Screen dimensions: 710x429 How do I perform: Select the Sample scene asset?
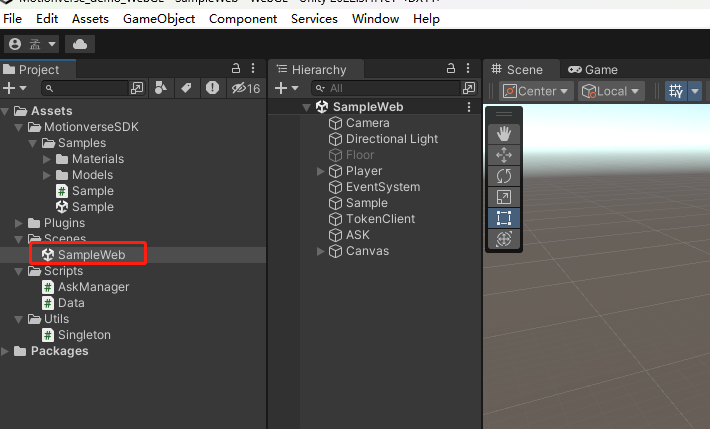(85, 207)
